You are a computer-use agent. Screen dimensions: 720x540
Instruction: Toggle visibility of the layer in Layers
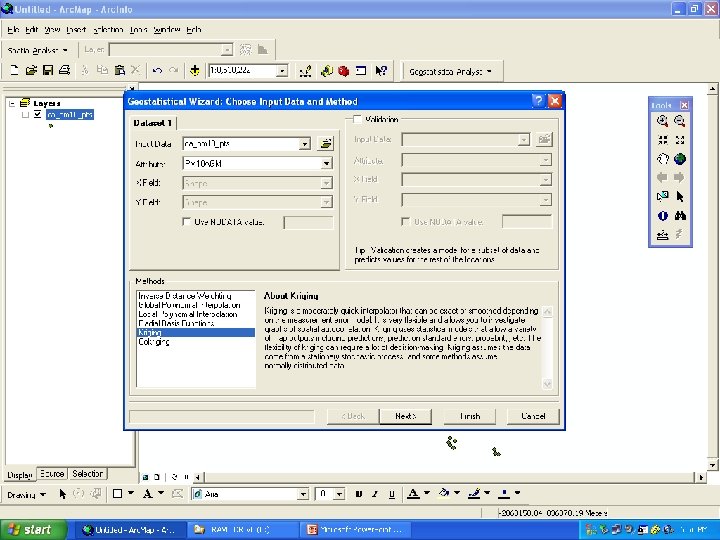pyautogui.click(x=38, y=114)
